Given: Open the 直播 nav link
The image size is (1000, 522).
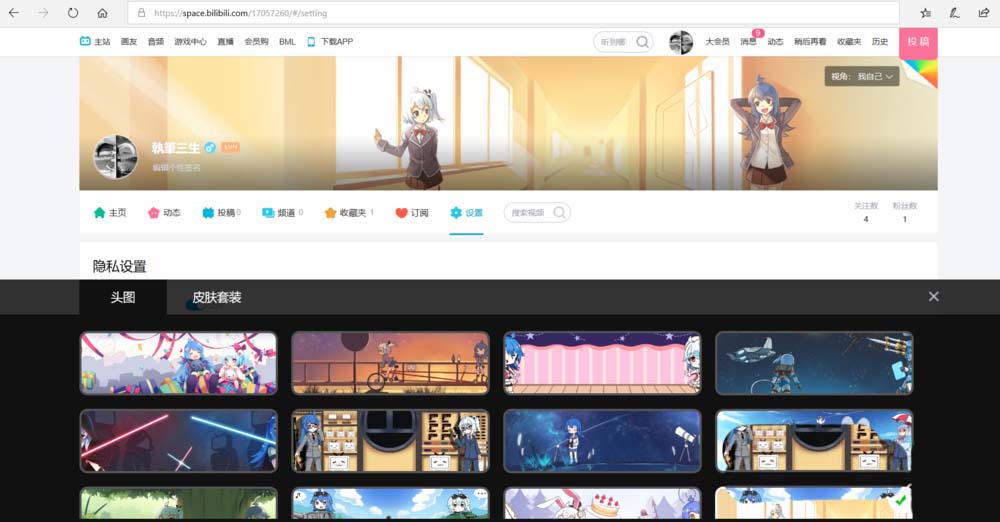Looking at the screenshot, I should click(225, 41).
